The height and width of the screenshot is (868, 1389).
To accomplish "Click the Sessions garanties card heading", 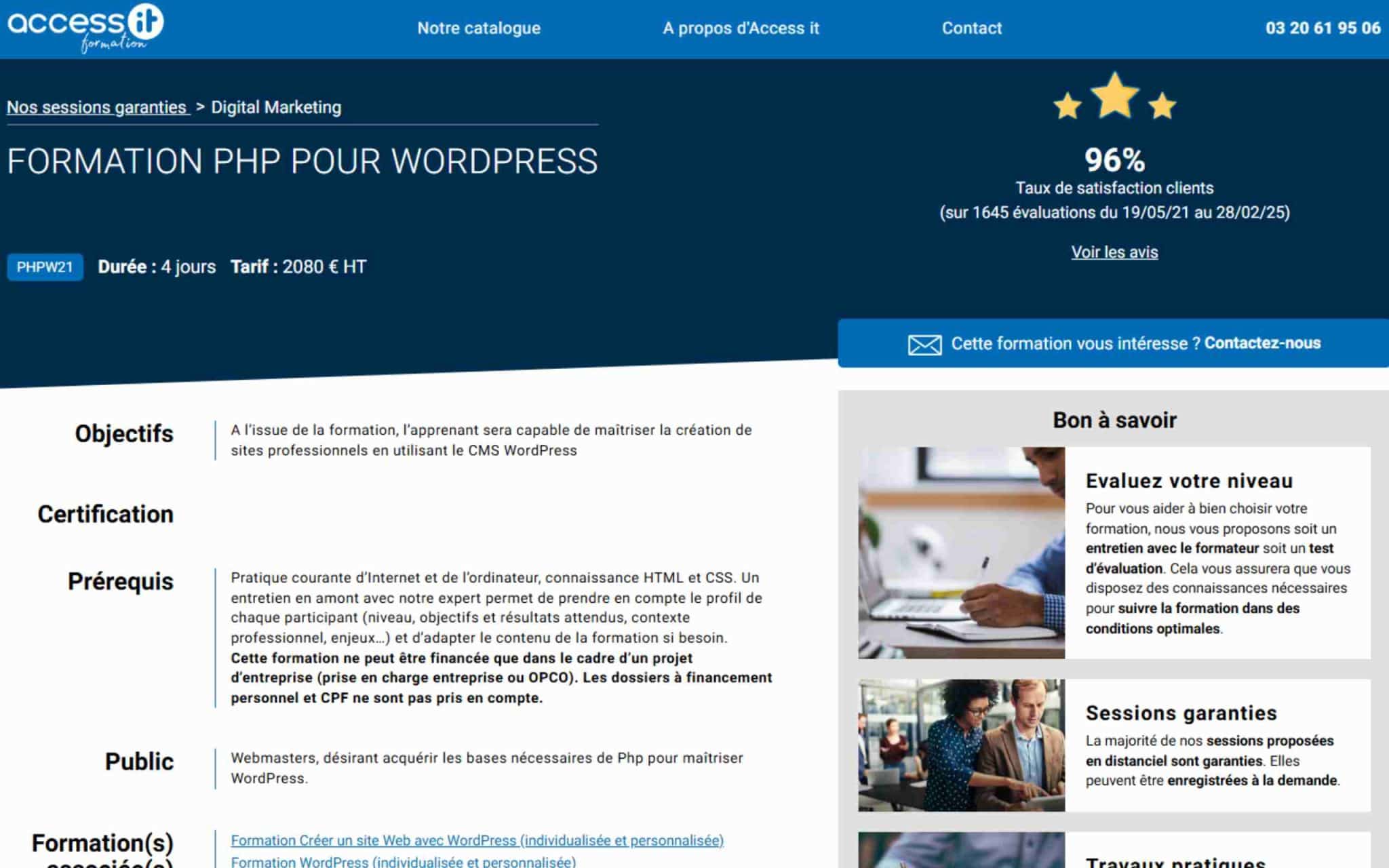I will [1181, 713].
